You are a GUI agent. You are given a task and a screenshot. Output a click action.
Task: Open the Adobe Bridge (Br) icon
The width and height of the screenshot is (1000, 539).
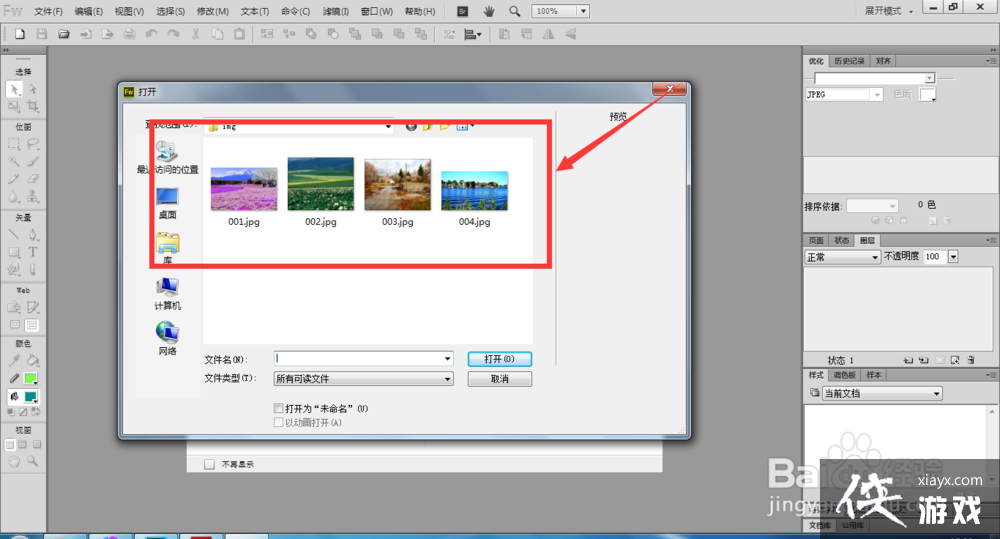[462, 11]
